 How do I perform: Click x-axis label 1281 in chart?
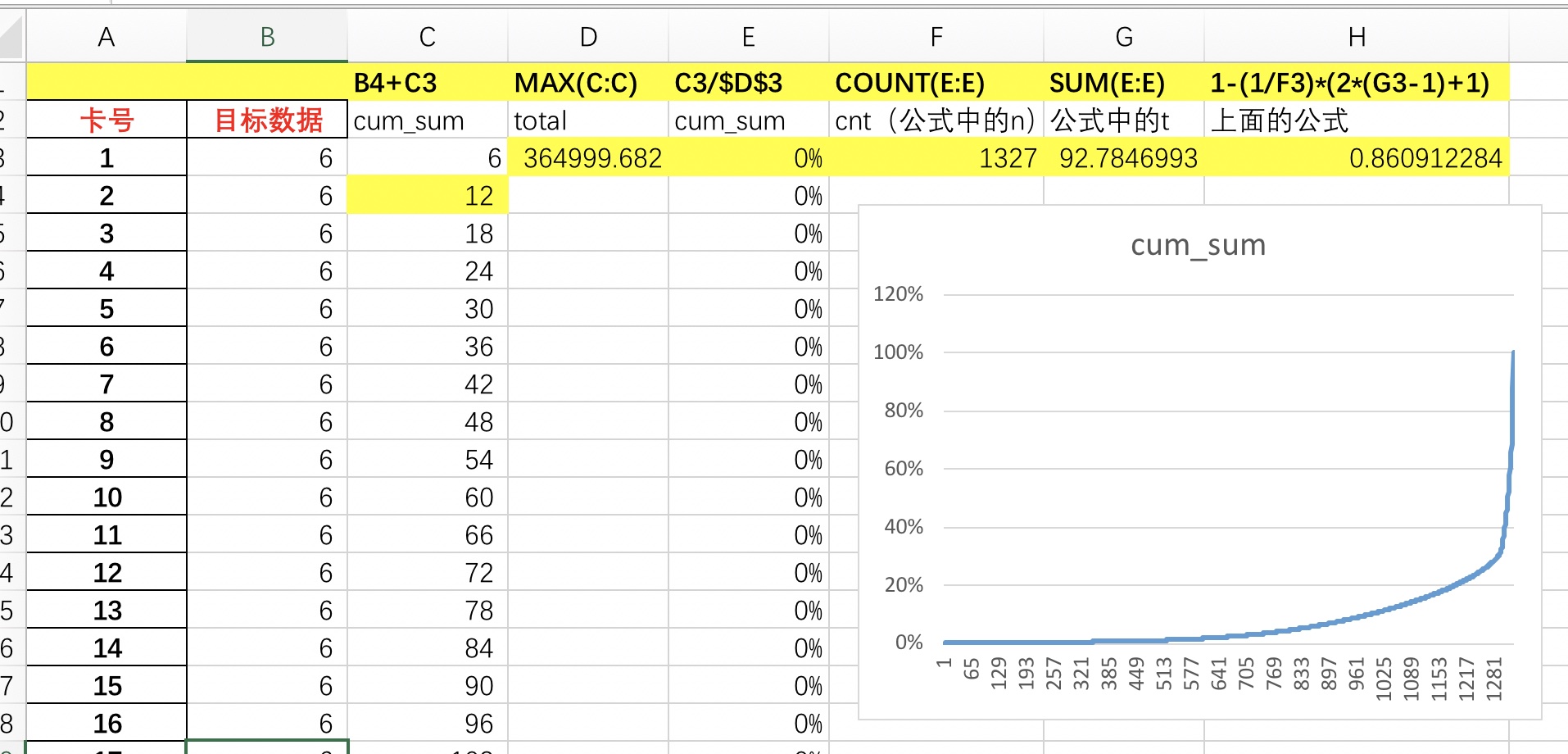point(1494,679)
